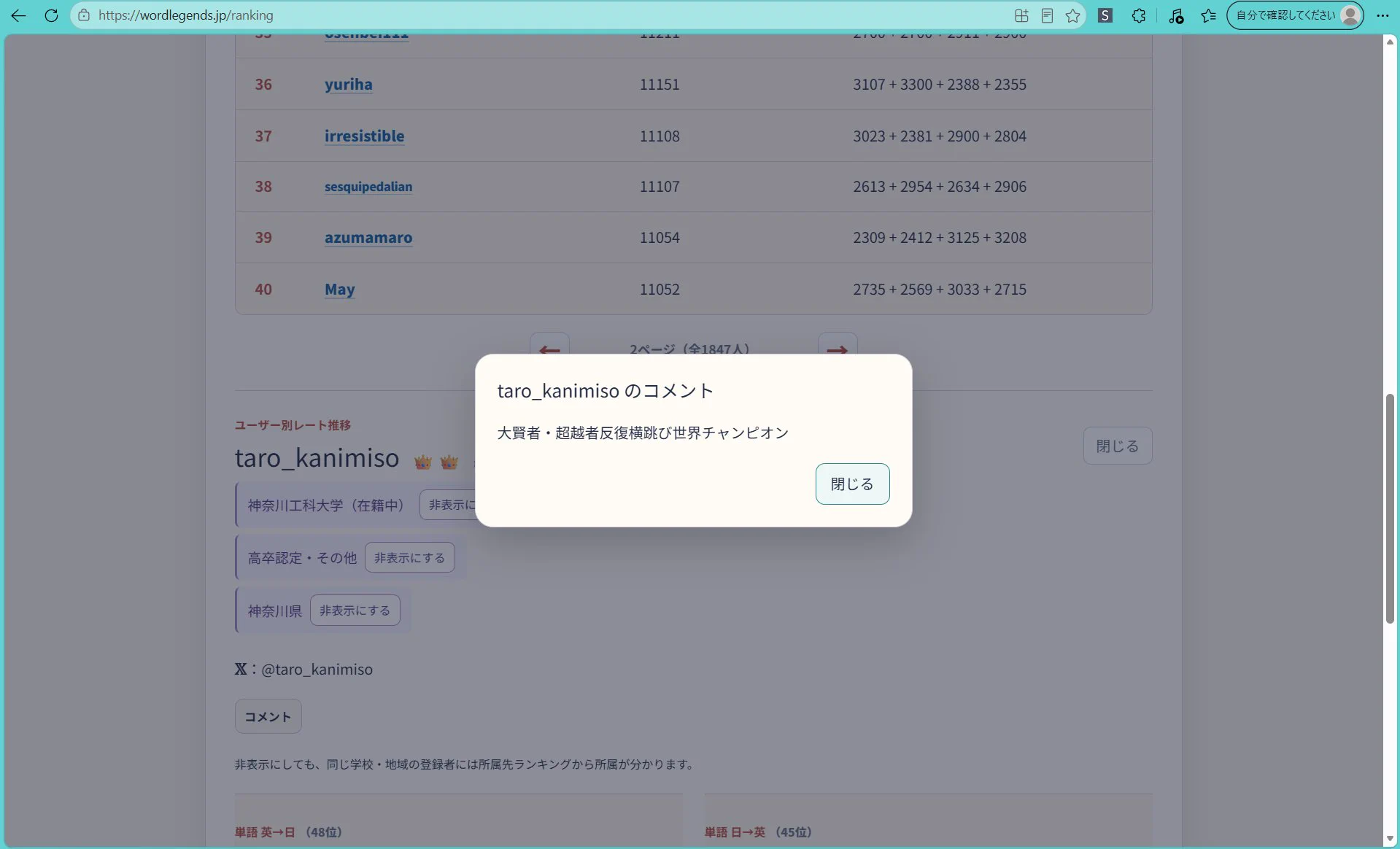Select yuriha's total score 11151
The image size is (1400, 849).
660,85
